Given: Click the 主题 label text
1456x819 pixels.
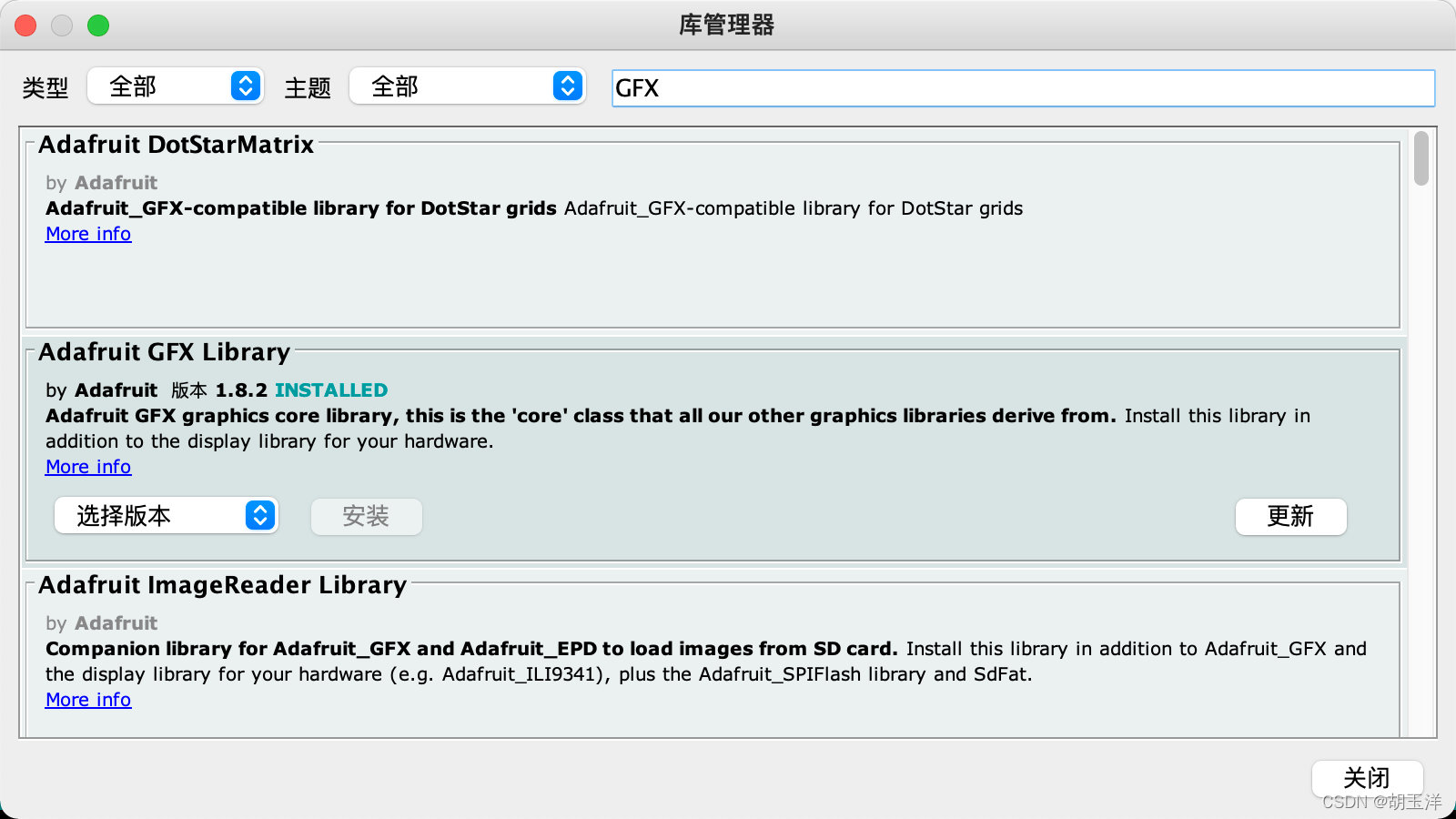Looking at the screenshot, I should [308, 88].
